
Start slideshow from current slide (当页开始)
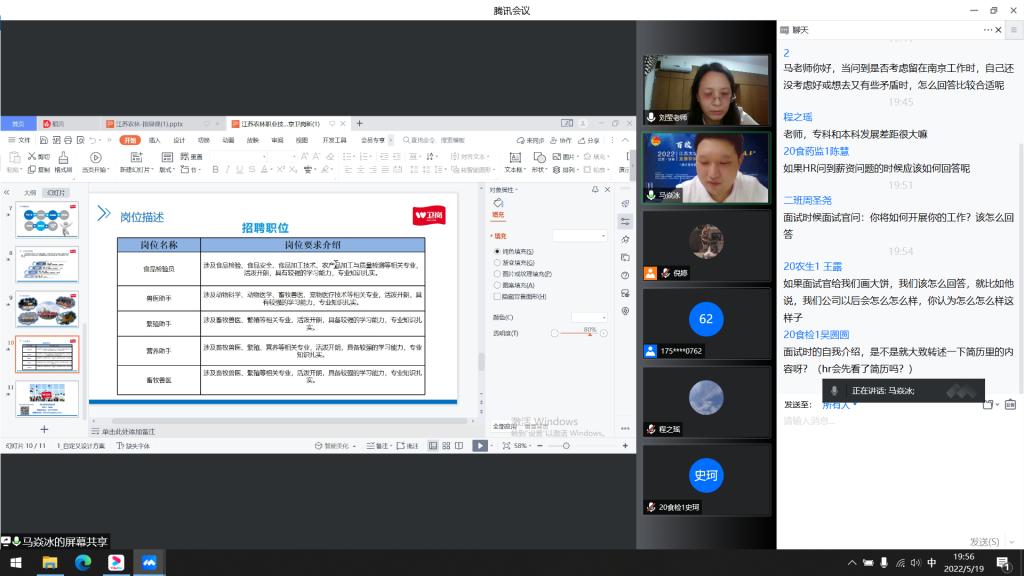click(95, 163)
